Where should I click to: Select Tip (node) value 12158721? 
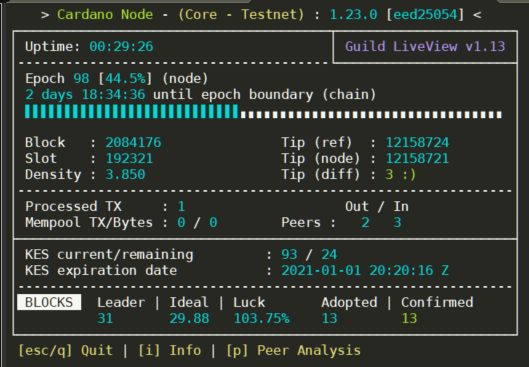click(x=417, y=159)
